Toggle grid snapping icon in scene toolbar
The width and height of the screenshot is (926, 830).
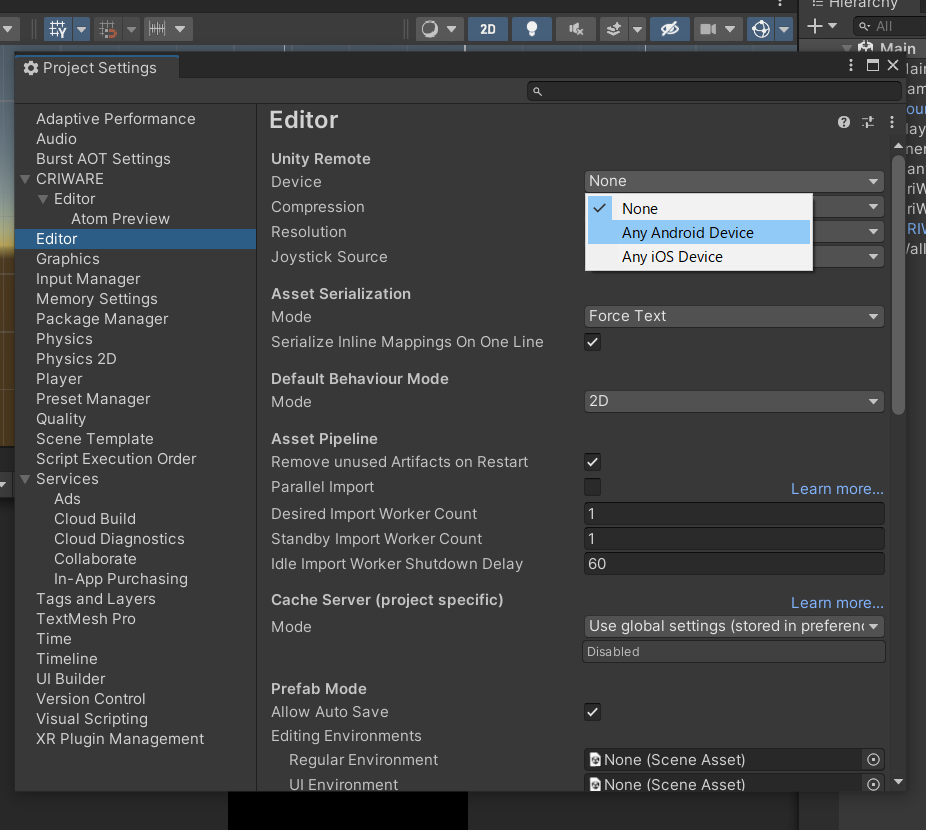click(x=58, y=29)
